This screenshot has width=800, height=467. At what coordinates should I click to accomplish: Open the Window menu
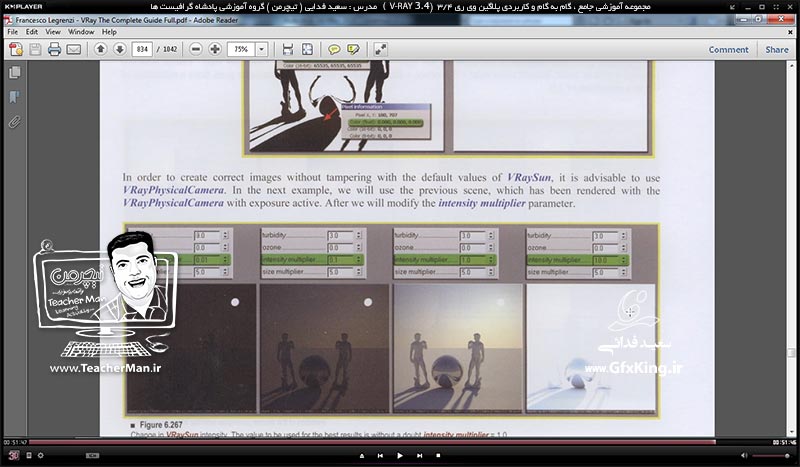pyautogui.click(x=81, y=32)
